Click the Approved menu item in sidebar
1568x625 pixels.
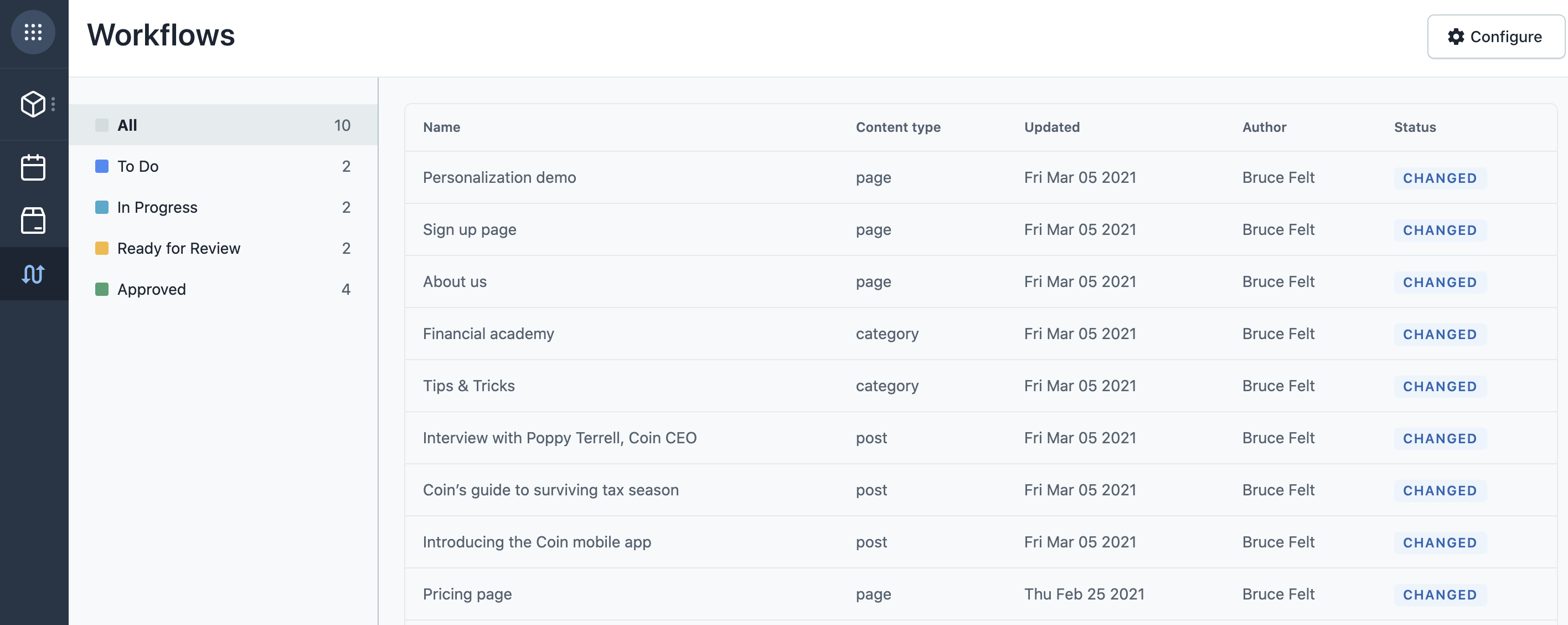[x=151, y=289]
